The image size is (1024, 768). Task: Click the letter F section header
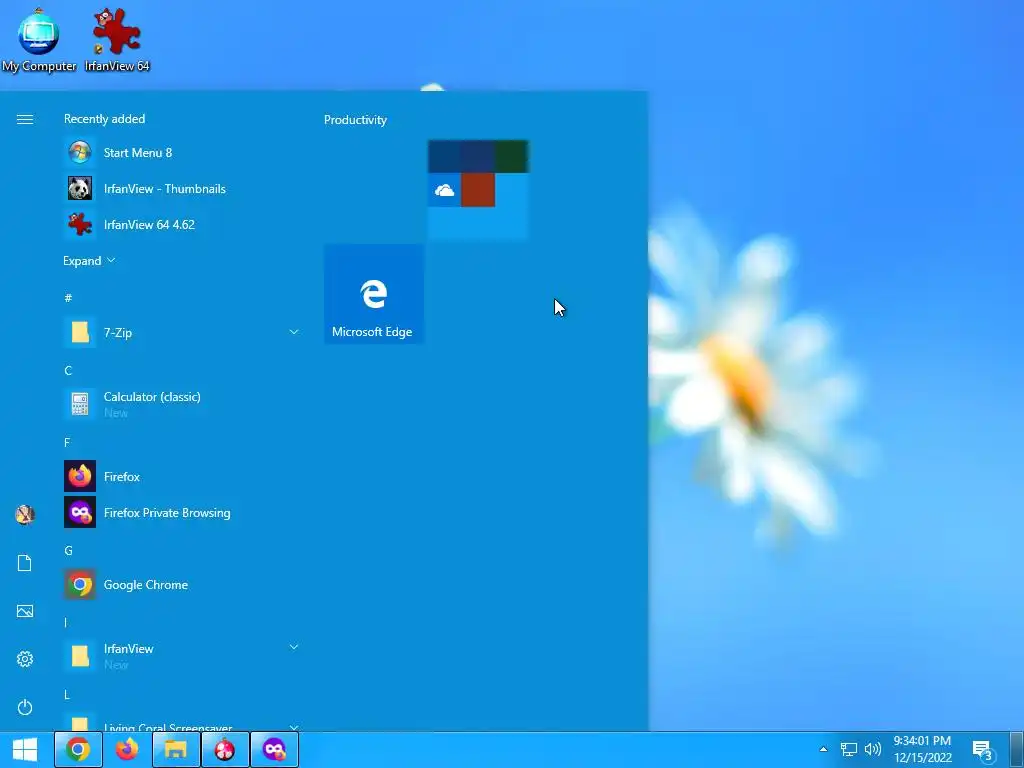tap(67, 443)
